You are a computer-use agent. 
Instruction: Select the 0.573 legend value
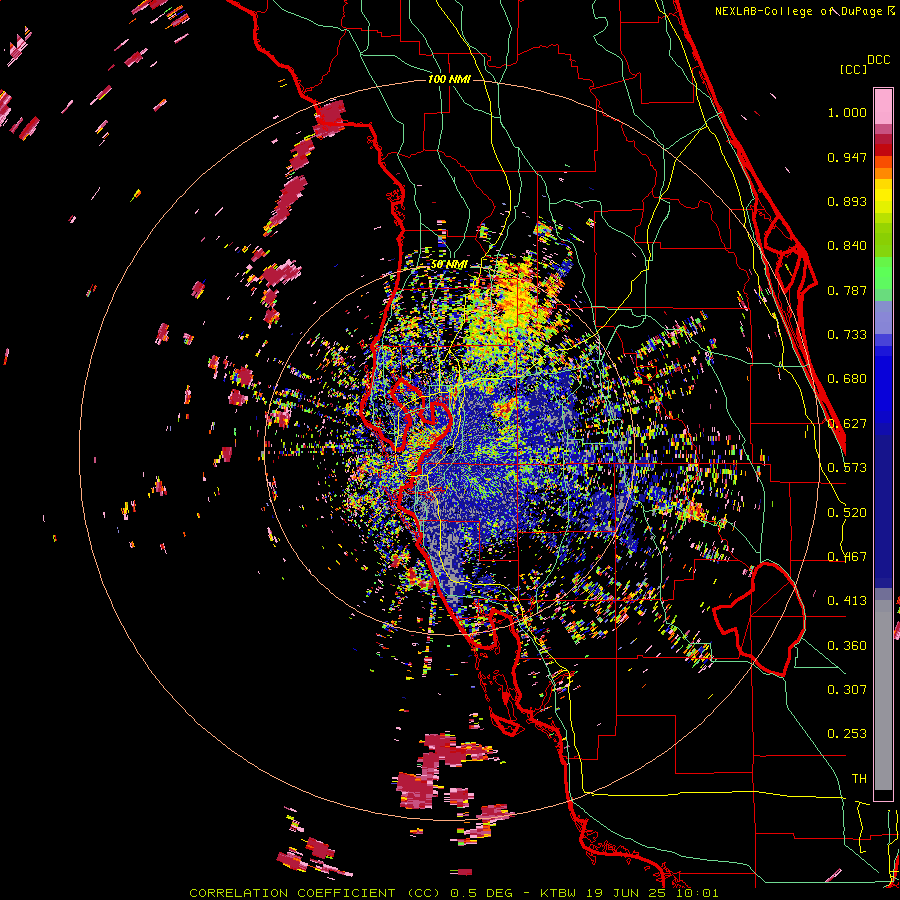coord(847,468)
